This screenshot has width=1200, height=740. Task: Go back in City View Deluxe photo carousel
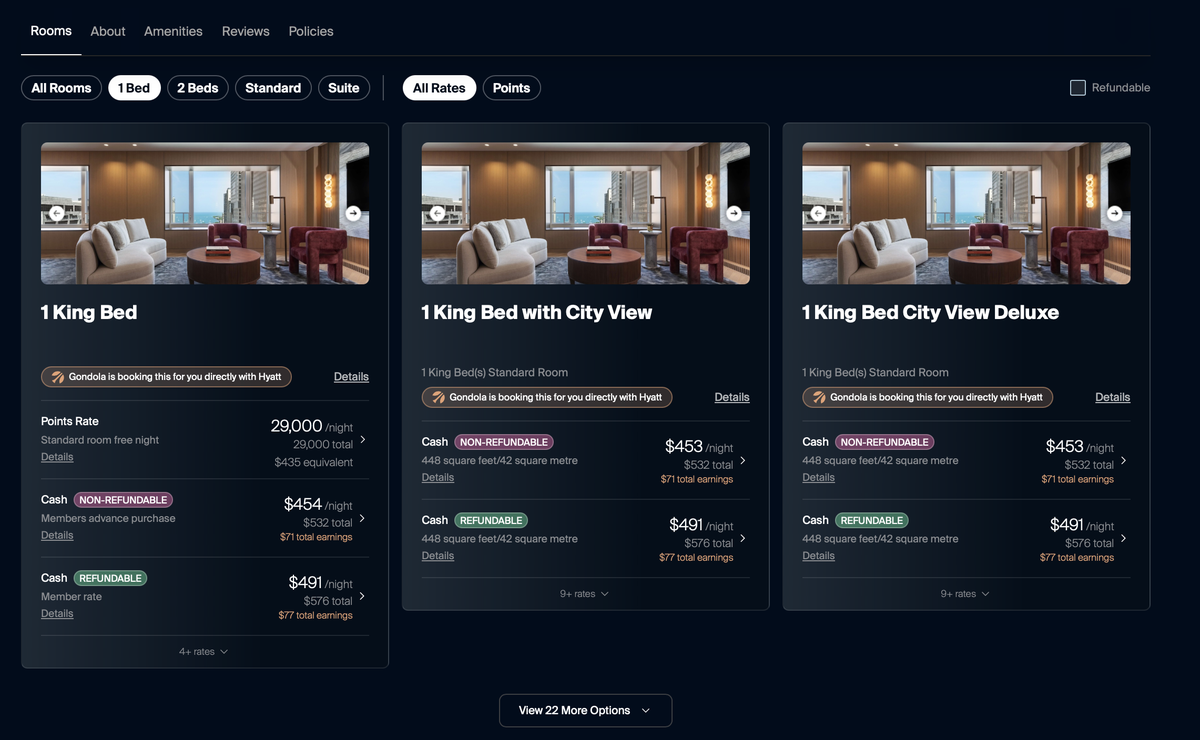point(818,213)
